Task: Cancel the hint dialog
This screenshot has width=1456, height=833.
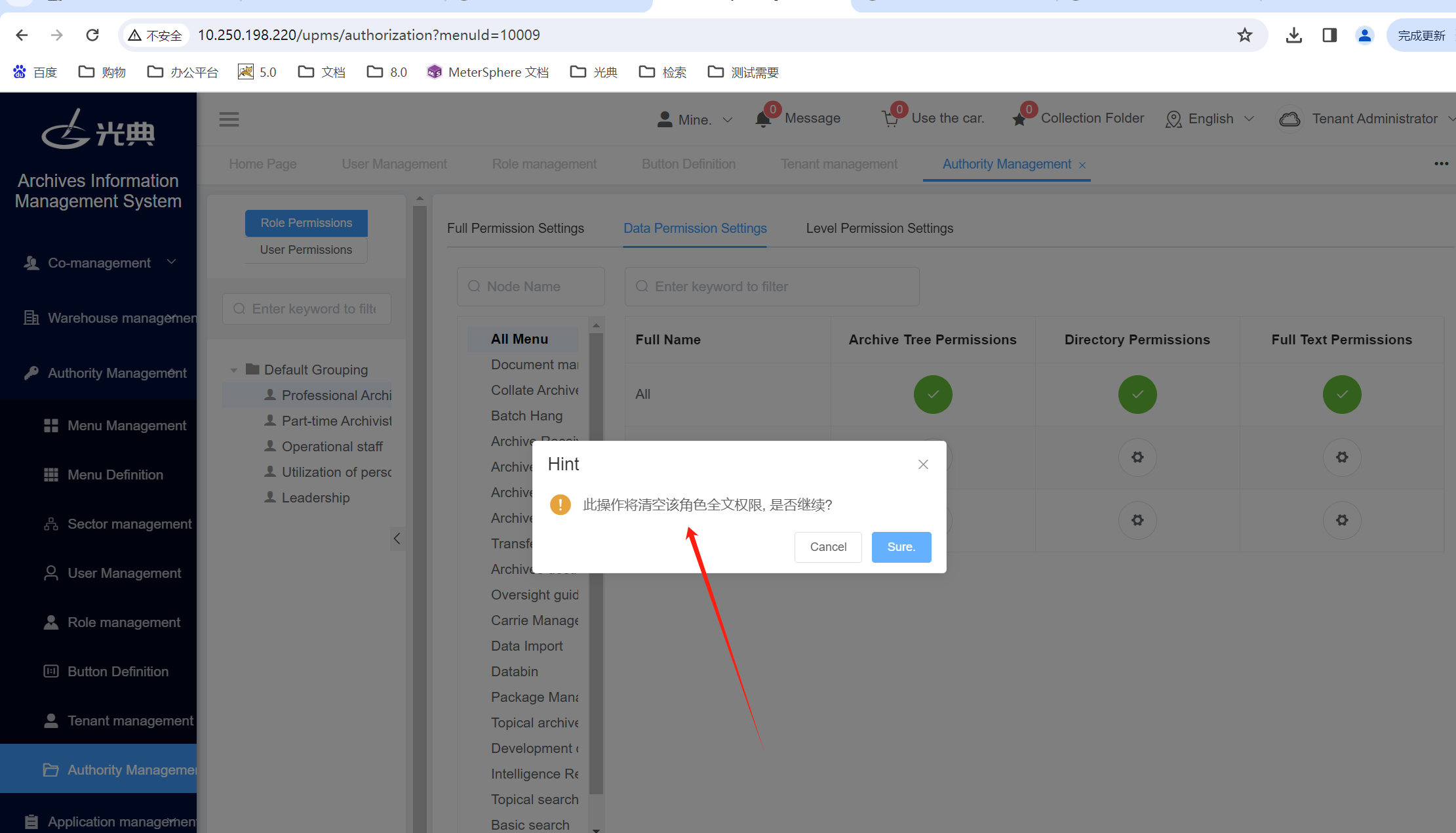Action: point(828,546)
